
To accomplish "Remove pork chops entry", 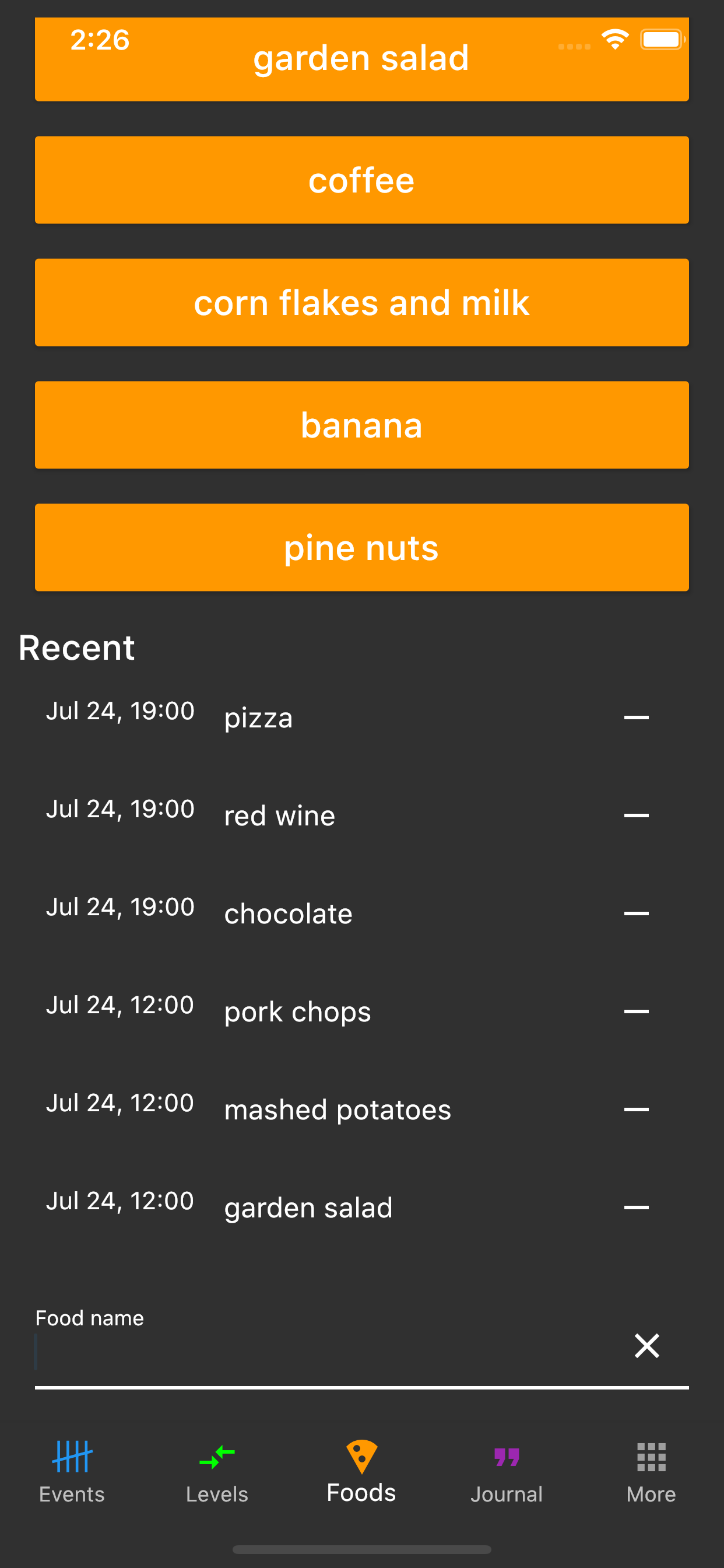I will tap(636, 1012).
